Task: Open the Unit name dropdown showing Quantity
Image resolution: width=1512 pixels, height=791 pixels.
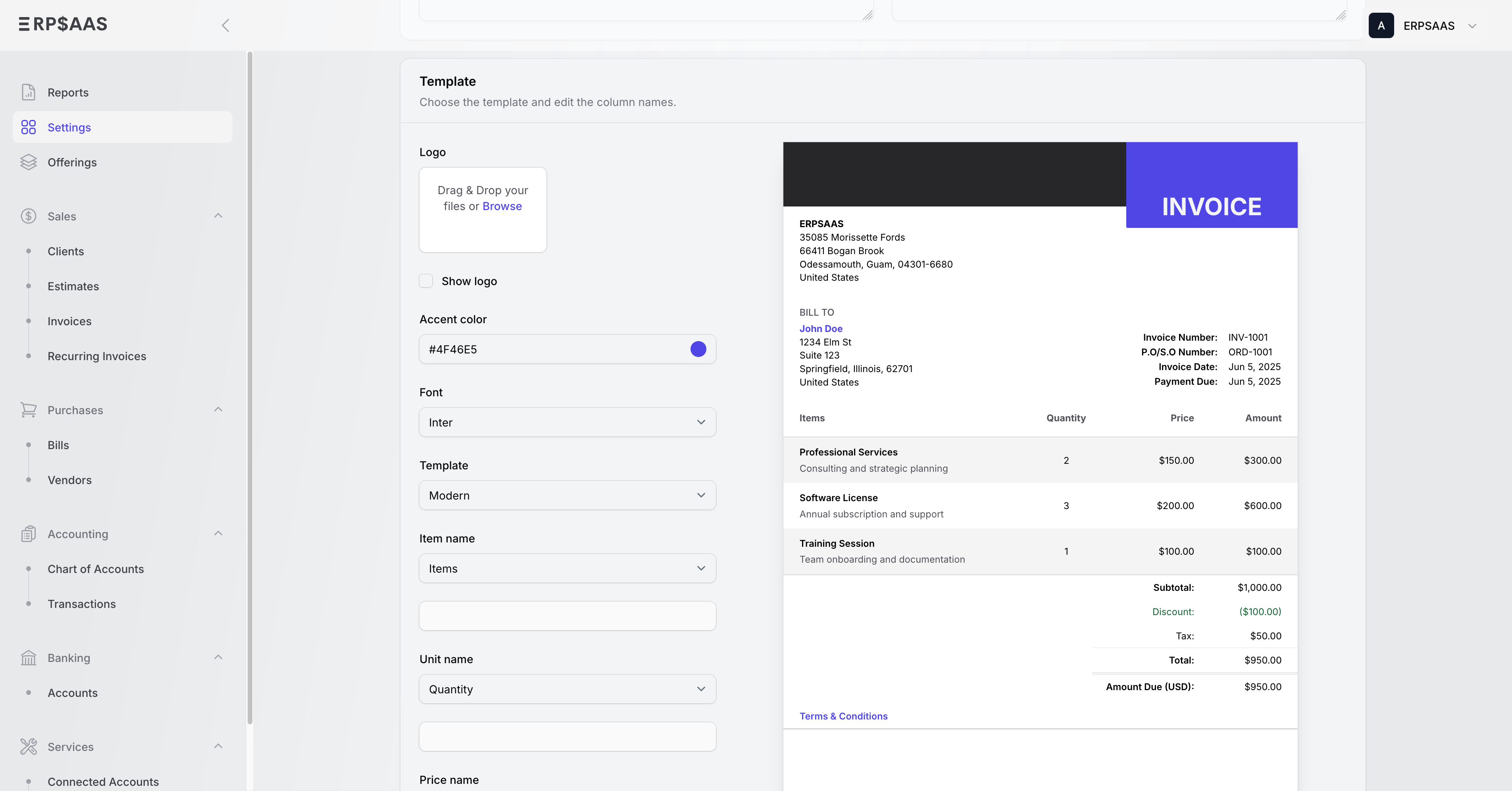Action: (x=567, y=689)
